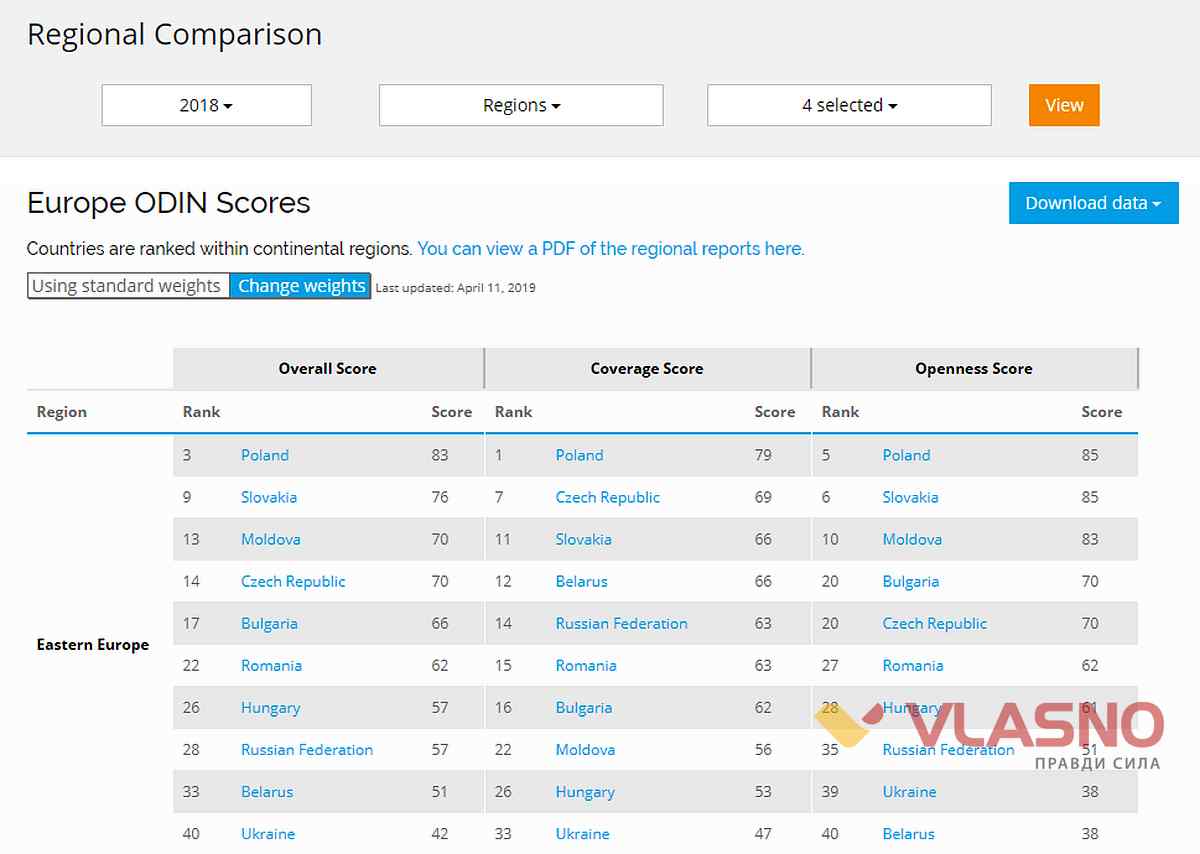The height and width of the screenshot is (854, 1200).
Task: Click Score header under Overall Score
Action: [451, 412]
